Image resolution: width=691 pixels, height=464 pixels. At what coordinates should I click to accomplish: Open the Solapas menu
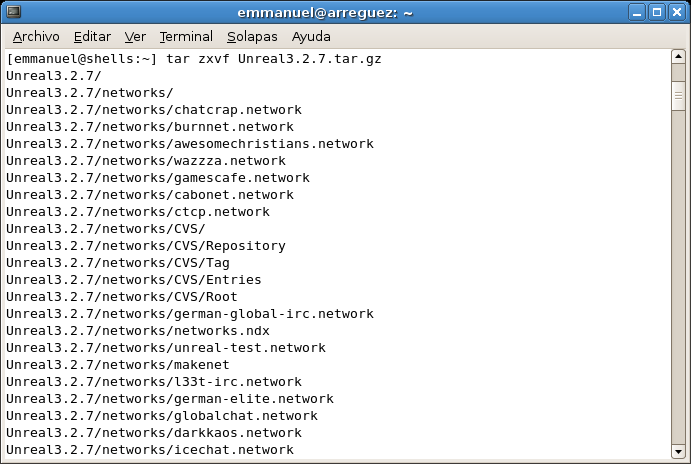(x=252, y=37)
